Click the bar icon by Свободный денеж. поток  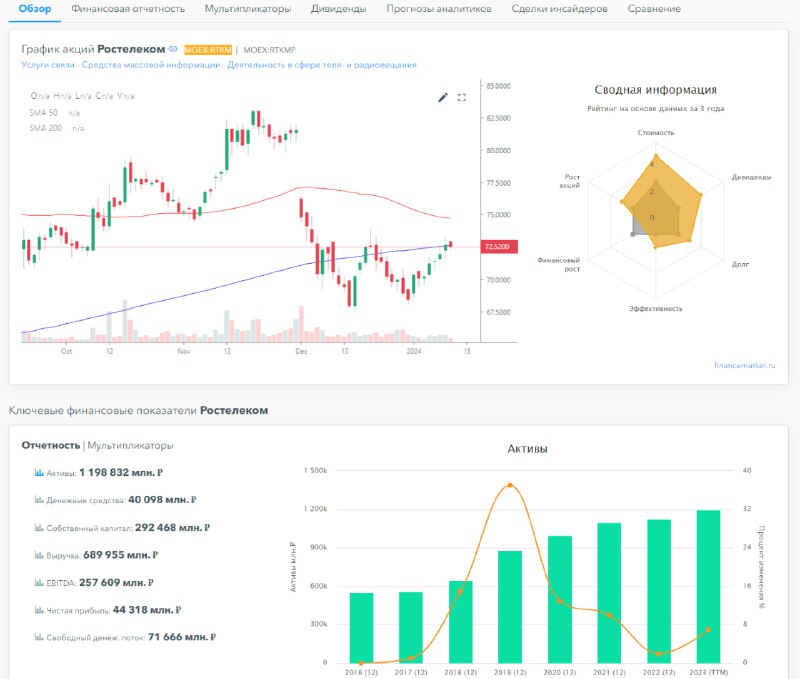(39, 637)
